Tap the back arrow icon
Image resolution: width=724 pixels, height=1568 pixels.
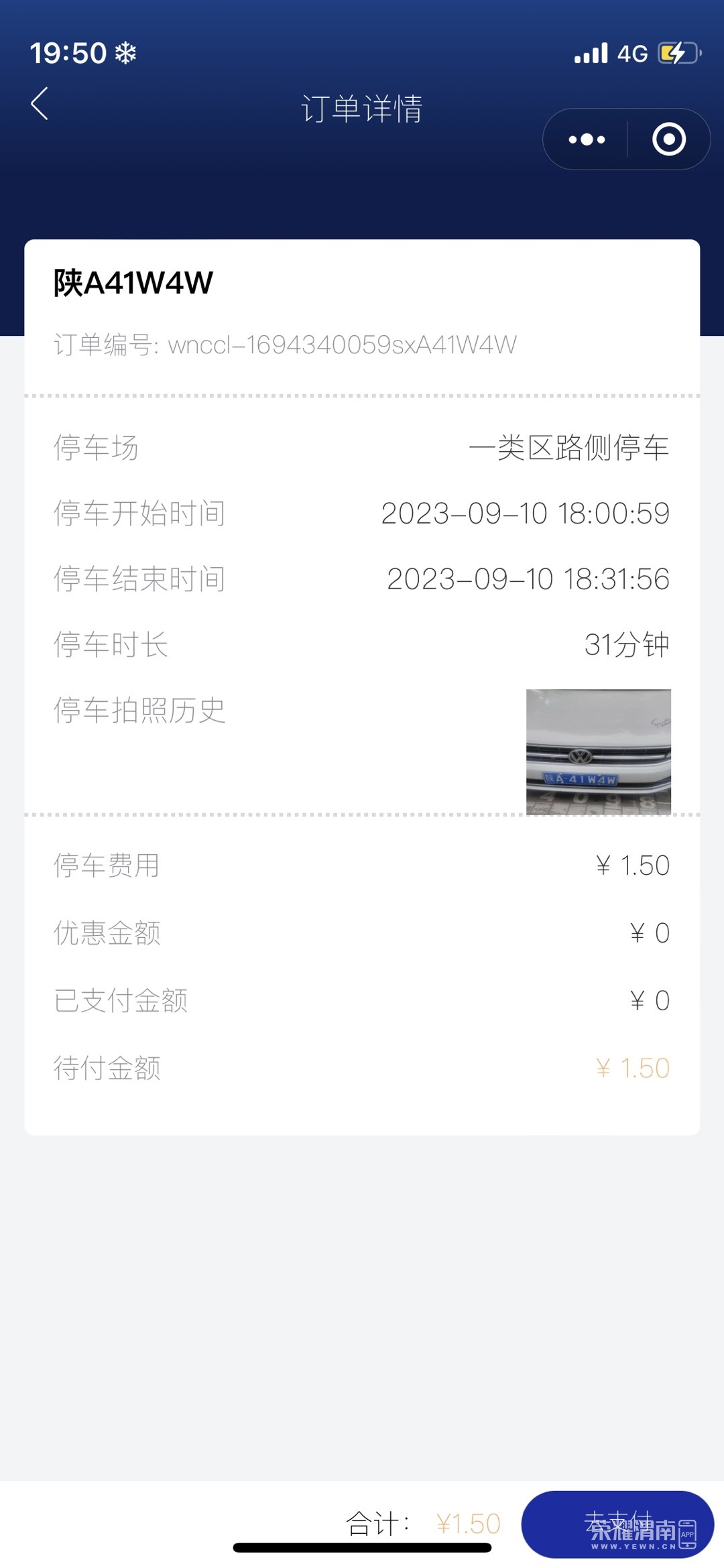tap(40, 104)
